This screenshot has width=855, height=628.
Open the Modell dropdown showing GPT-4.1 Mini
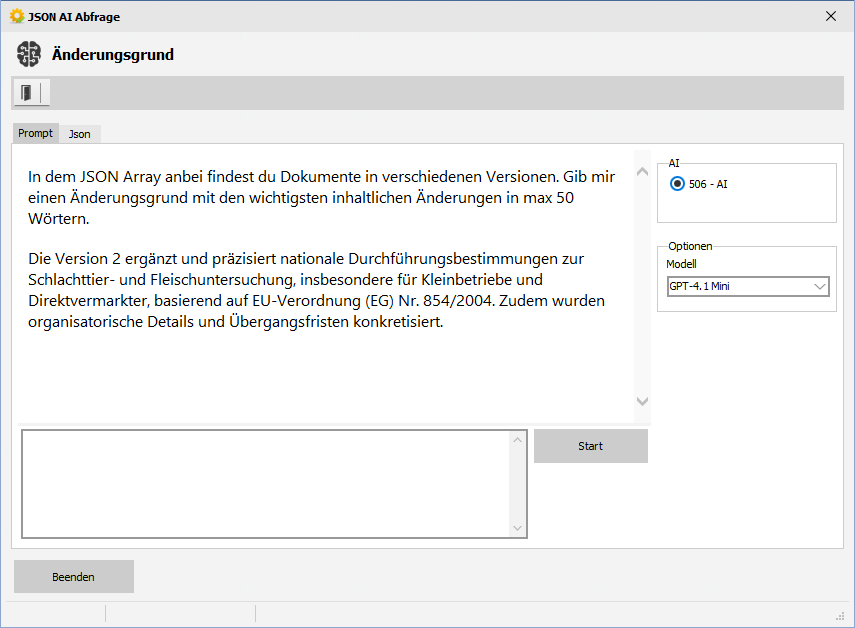tap(747, 287)
